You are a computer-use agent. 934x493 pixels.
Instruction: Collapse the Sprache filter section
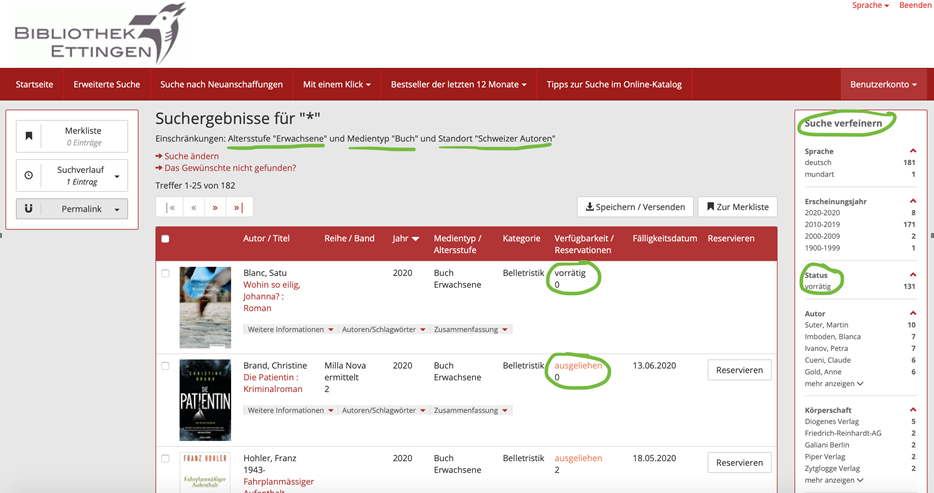click(912, 151)
